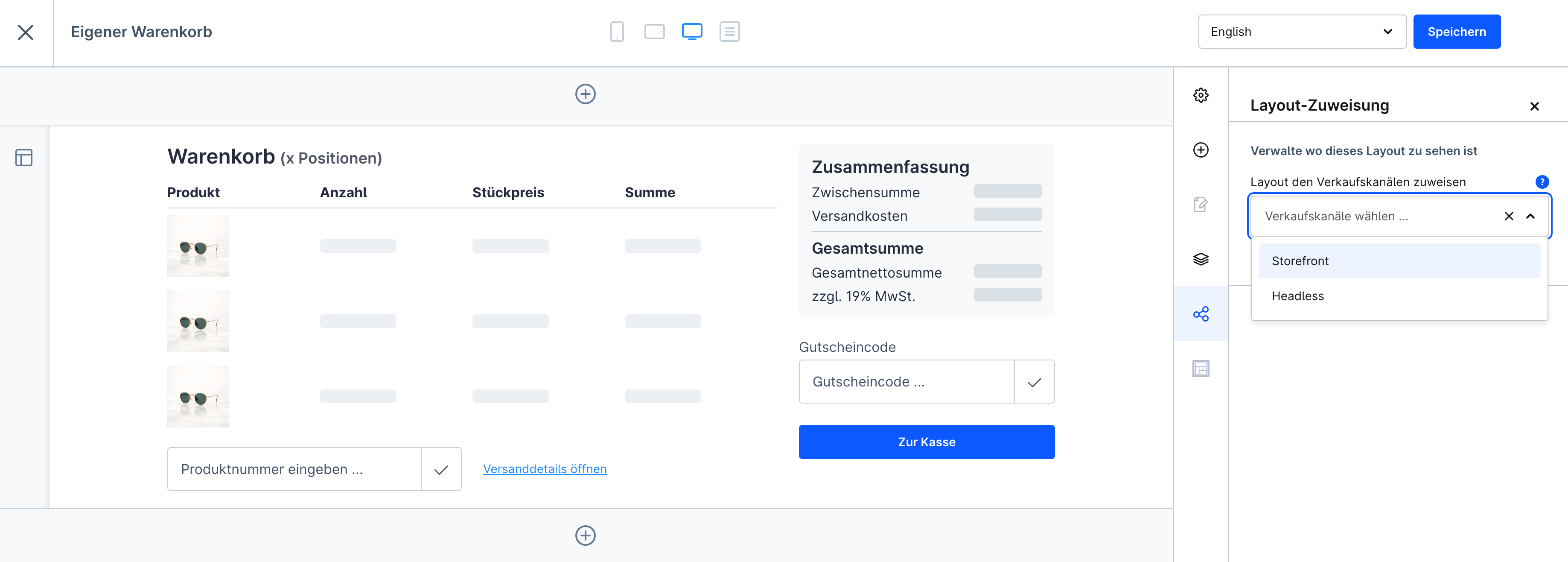Open English language dropdown
The image size is (1568, 562).
pyautogui.click(x=1301, y=32)
